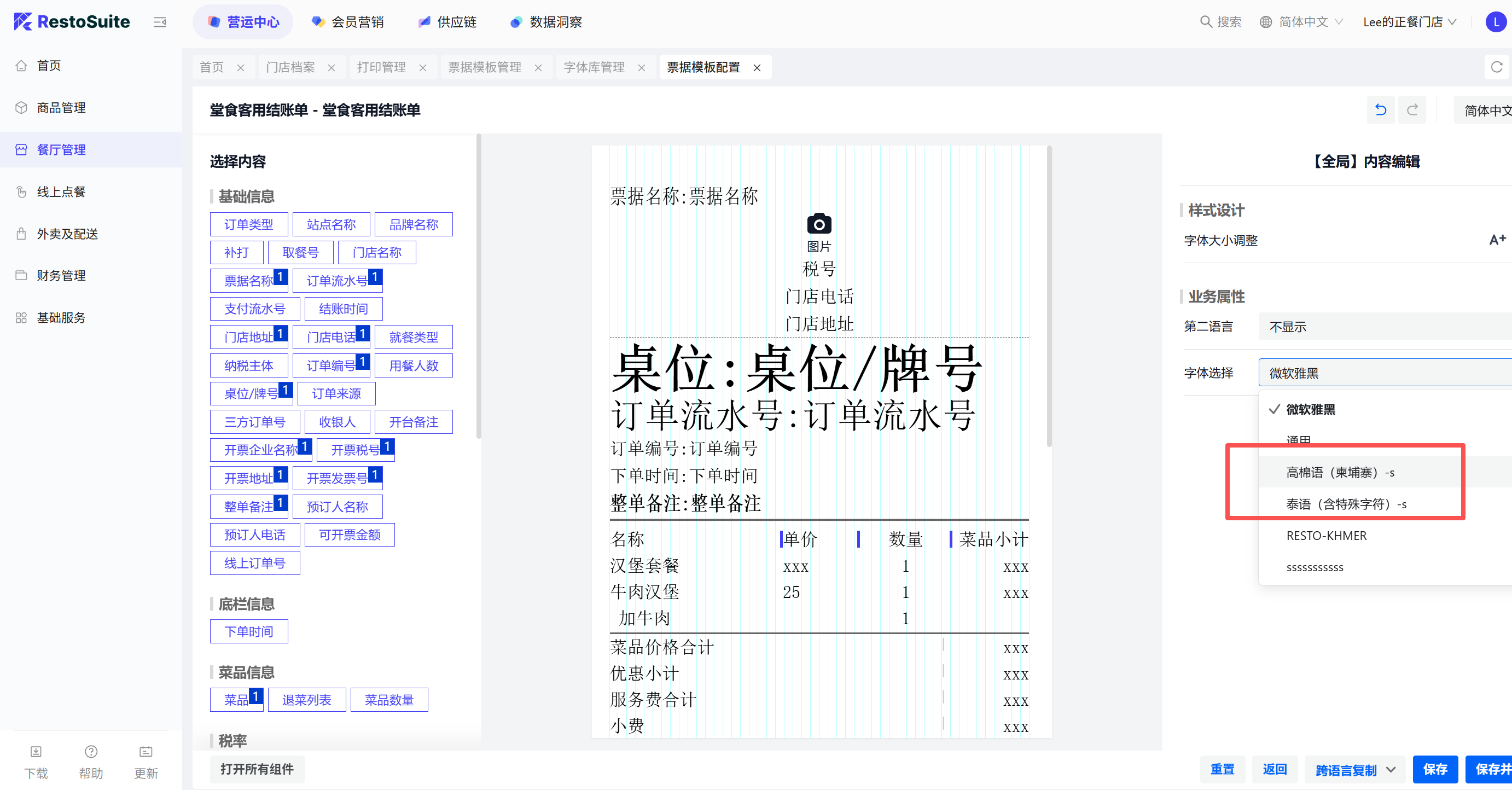
Task: Close the 字体库管理 tab
Action: (642, 68)
